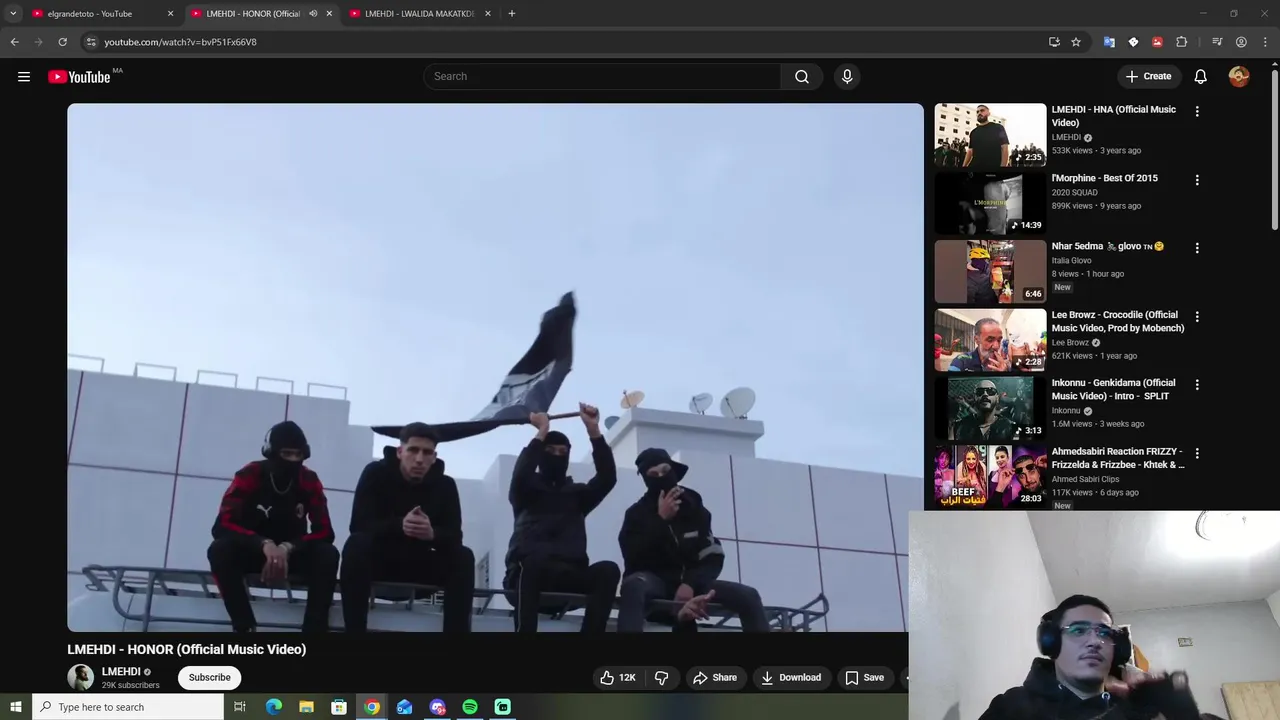1280x720 pixels.
Task: Open Microsoft Store from taskbar
Action: click(339, 707)
